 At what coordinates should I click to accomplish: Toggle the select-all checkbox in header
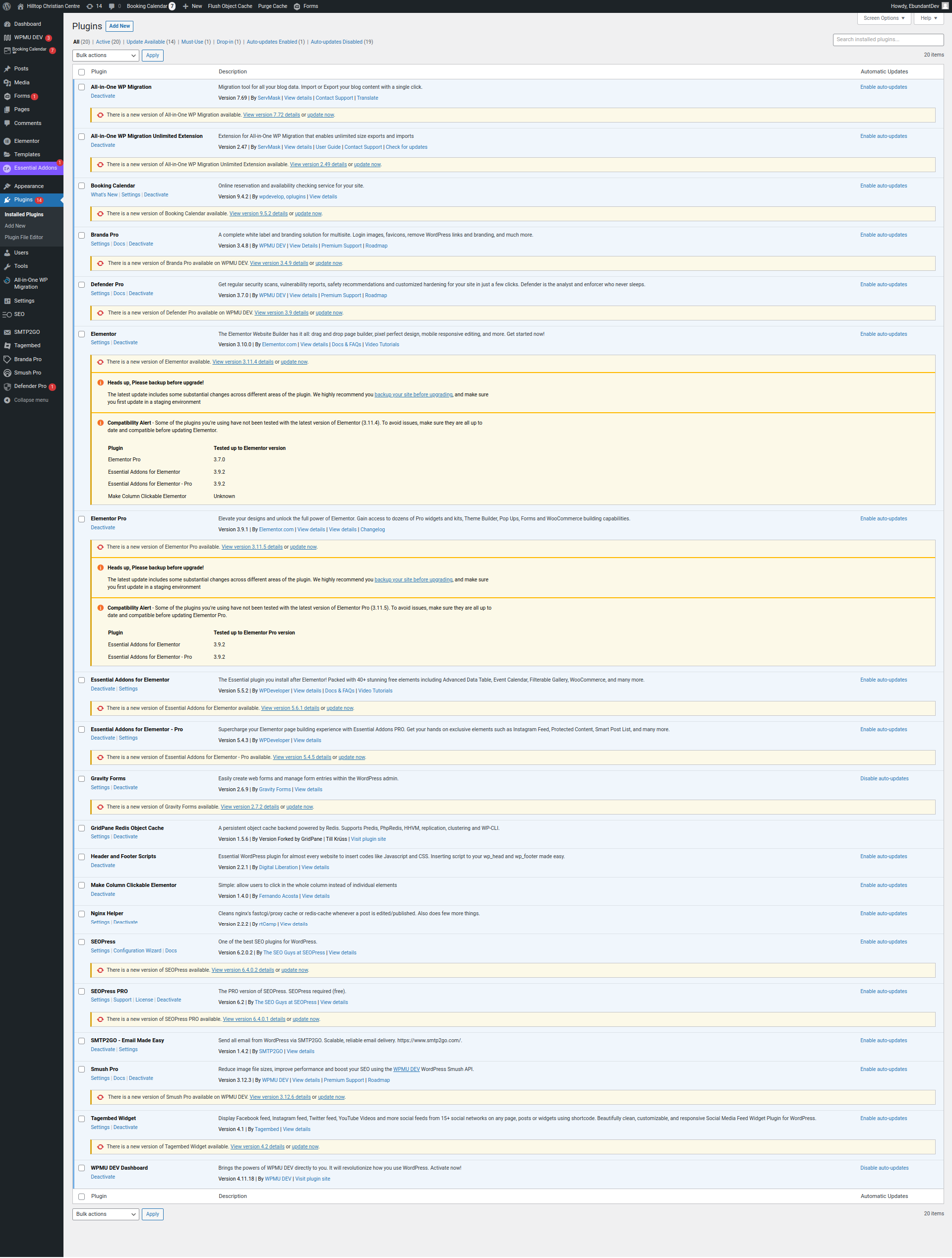[81, 72]
